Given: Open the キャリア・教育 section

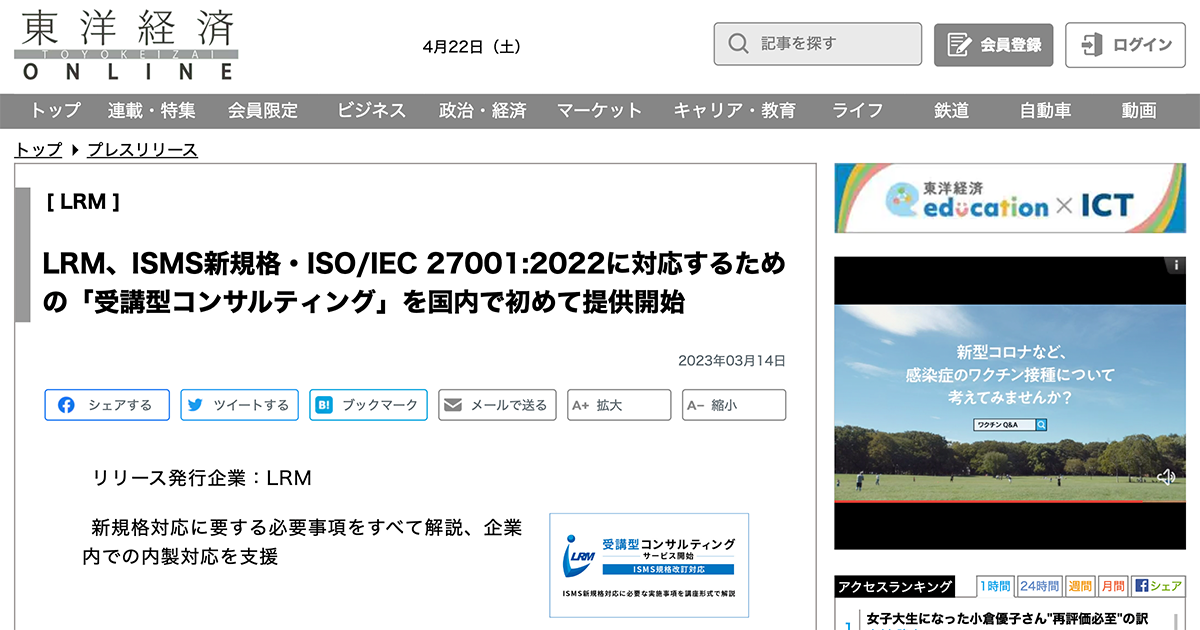Looking at the screenshot, I should [735, 111].
